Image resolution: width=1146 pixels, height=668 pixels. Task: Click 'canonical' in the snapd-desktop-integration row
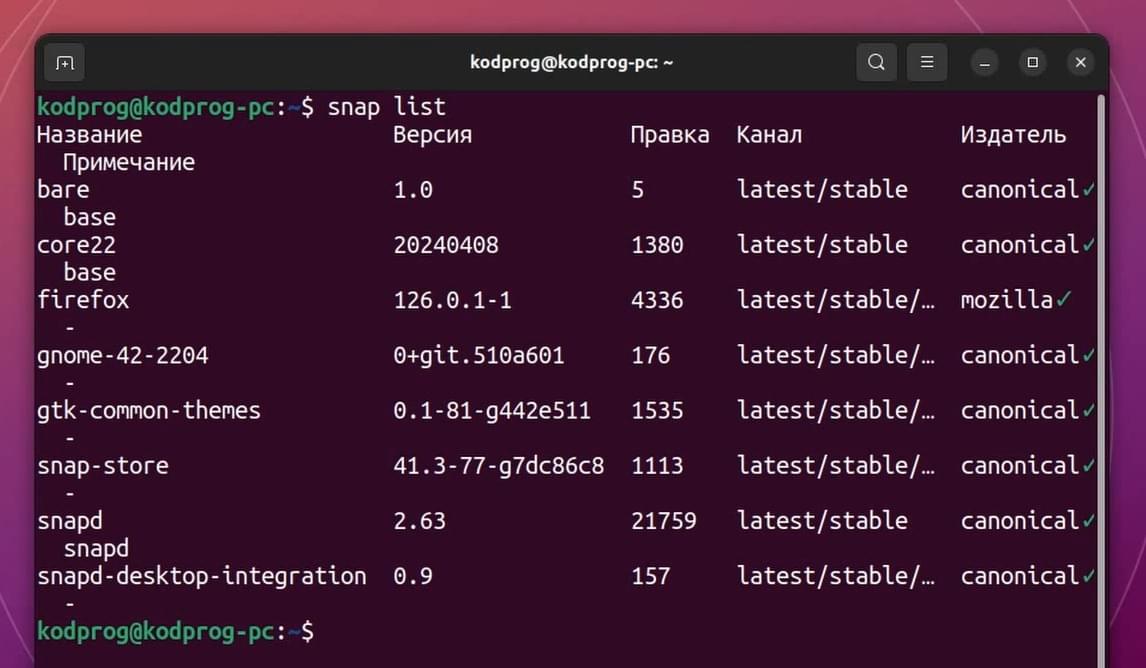pos(1020,577)
